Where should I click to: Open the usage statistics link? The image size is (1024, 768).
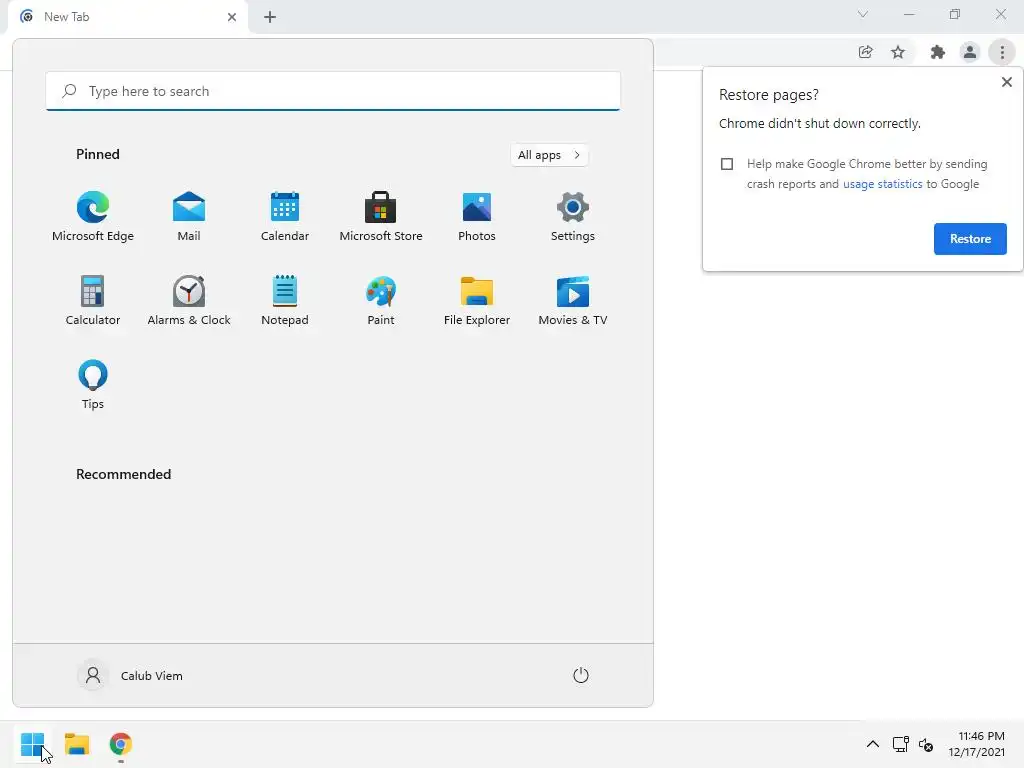(882, 184)
